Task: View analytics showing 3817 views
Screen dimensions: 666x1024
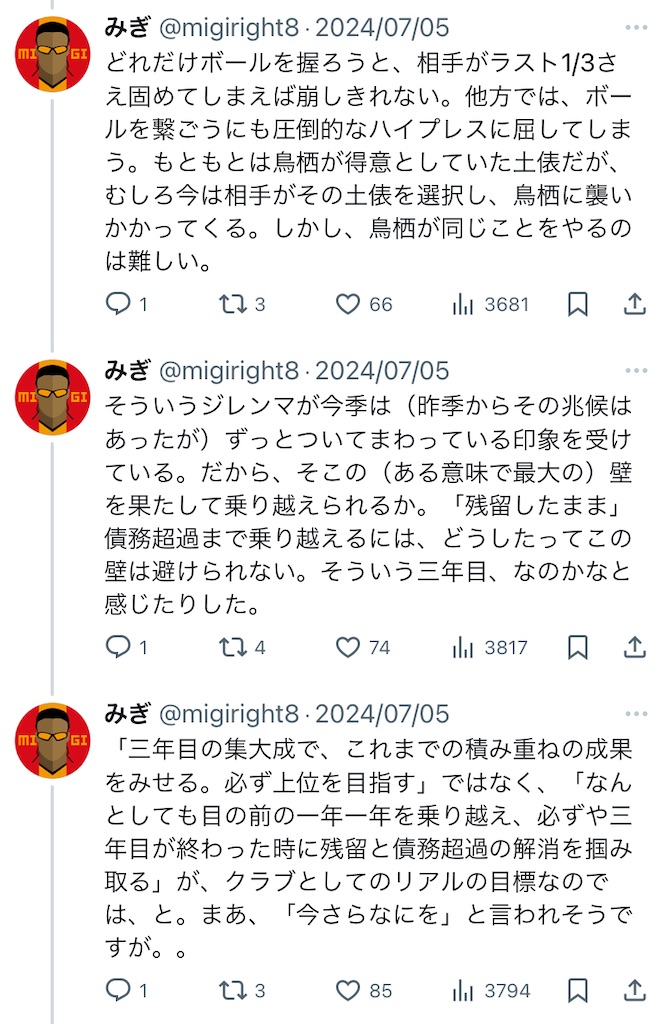Action: (463, 648)
